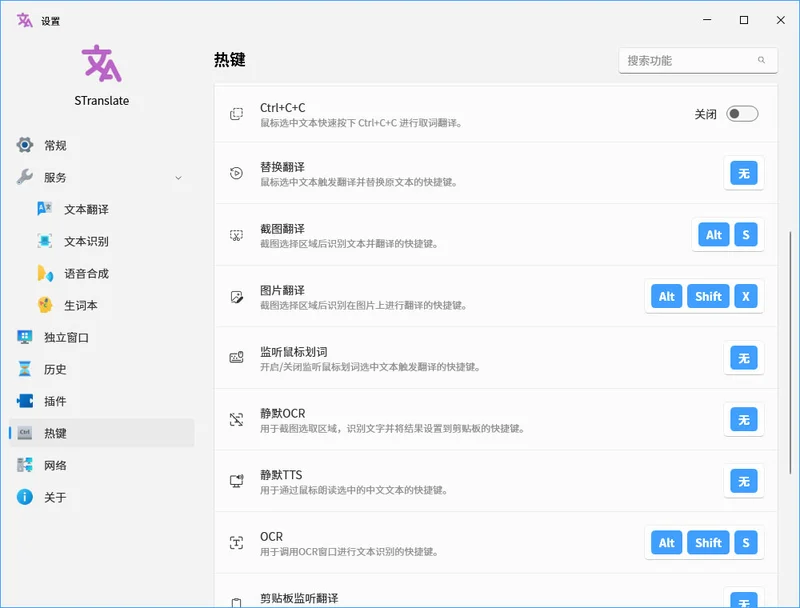Set hotkey via 替换翻译 无 button
The height and width of the screenshot is (608, 800).
744,173
